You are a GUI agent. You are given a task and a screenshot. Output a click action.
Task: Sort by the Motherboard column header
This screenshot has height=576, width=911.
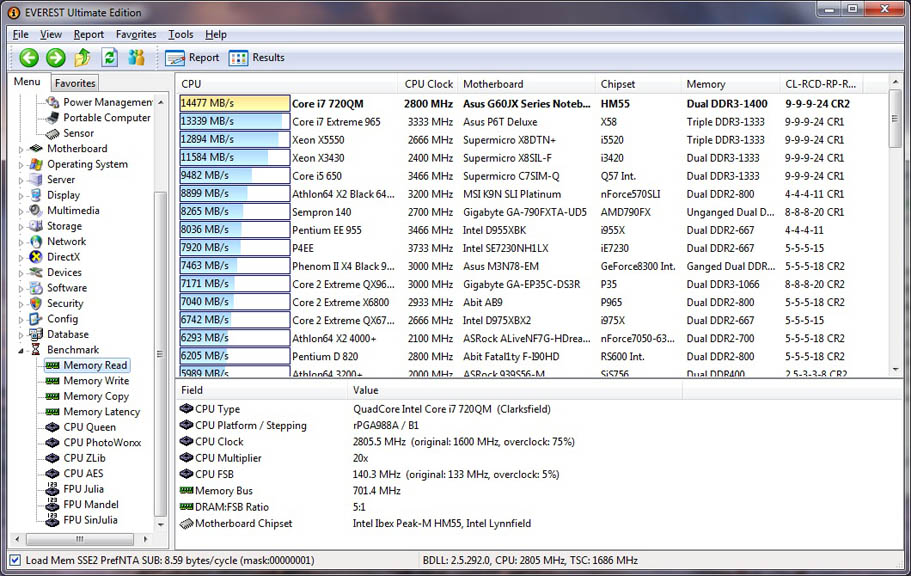[526, 84]
